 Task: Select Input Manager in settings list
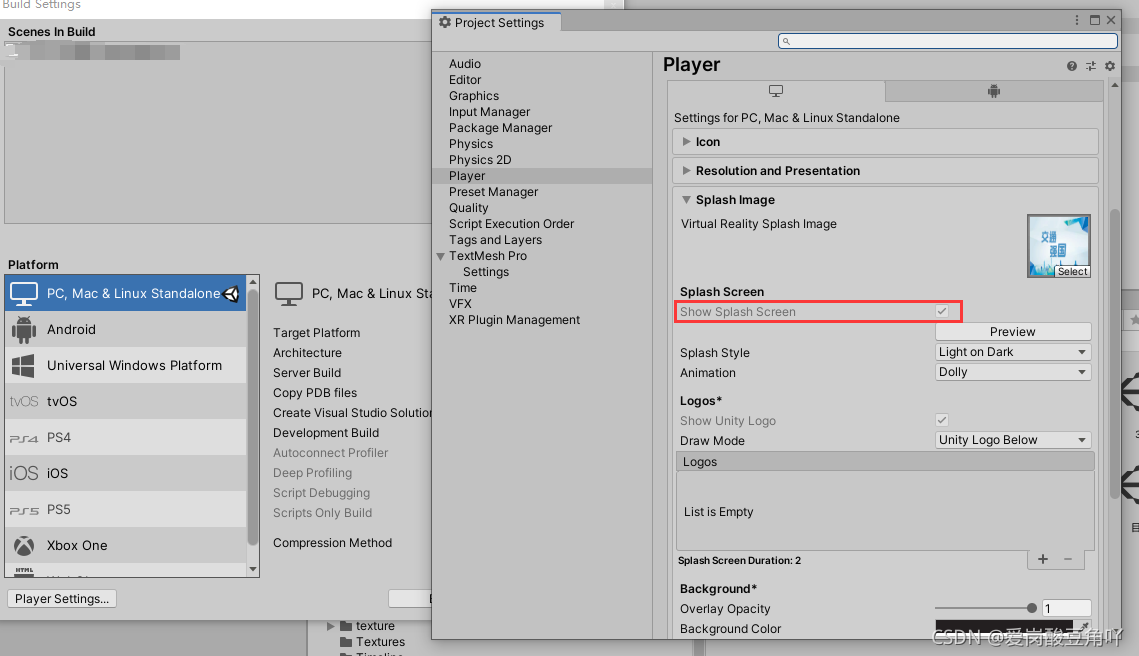pyautogui.click(x=490, y=112)
